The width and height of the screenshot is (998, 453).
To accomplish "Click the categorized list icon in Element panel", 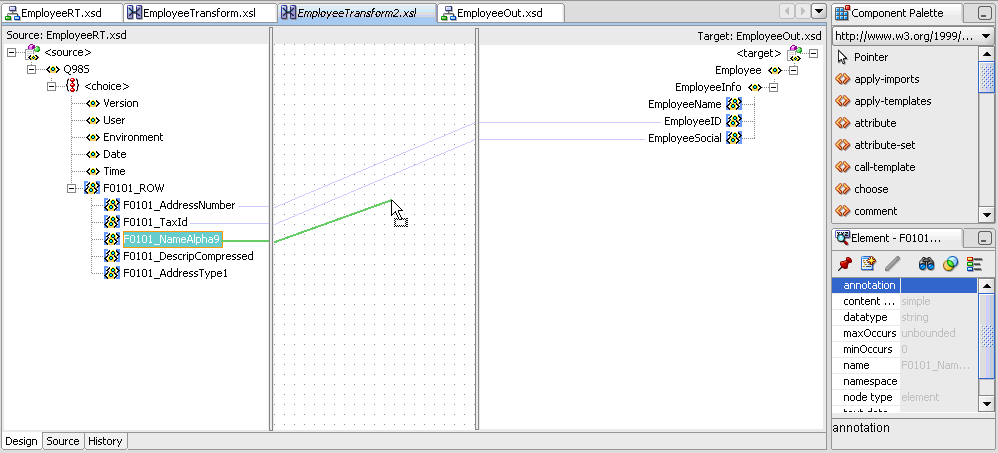I will (x=974, y=263).
